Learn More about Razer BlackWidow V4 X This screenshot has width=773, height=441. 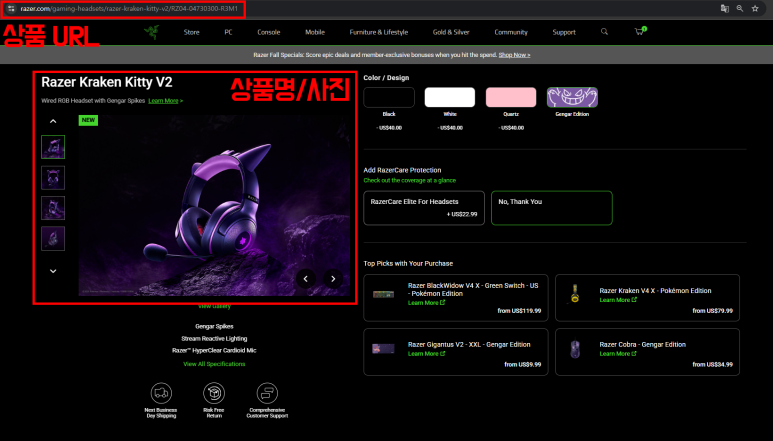click(426, 303)
